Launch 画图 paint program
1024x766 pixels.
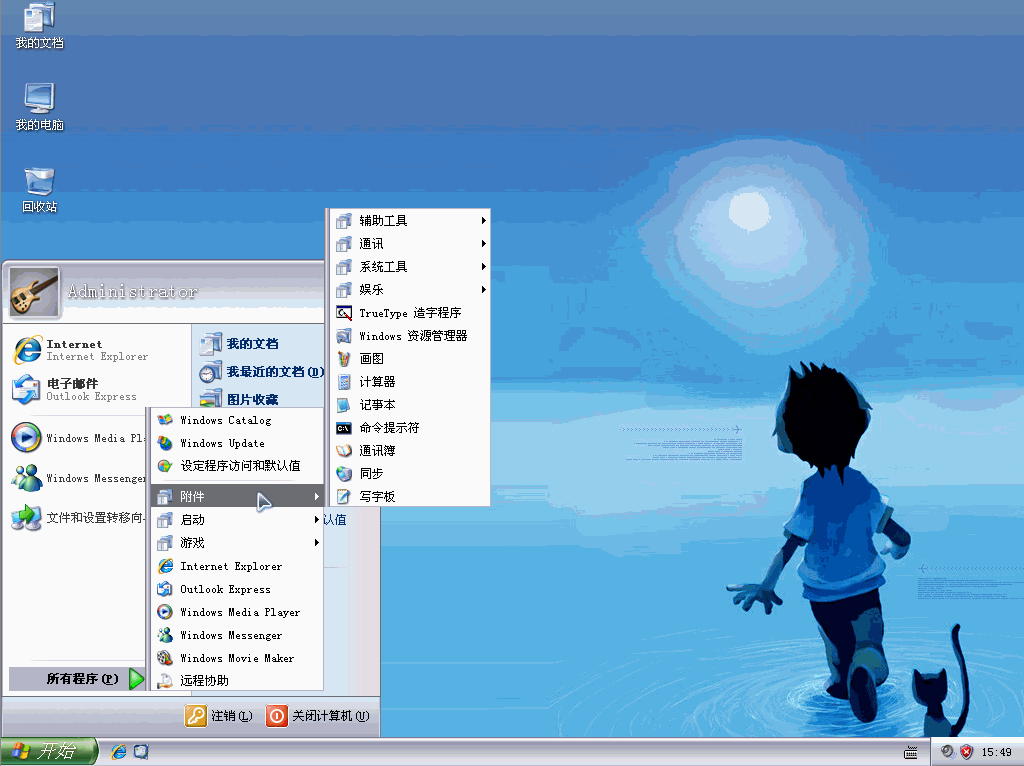[x=410, y=359]
